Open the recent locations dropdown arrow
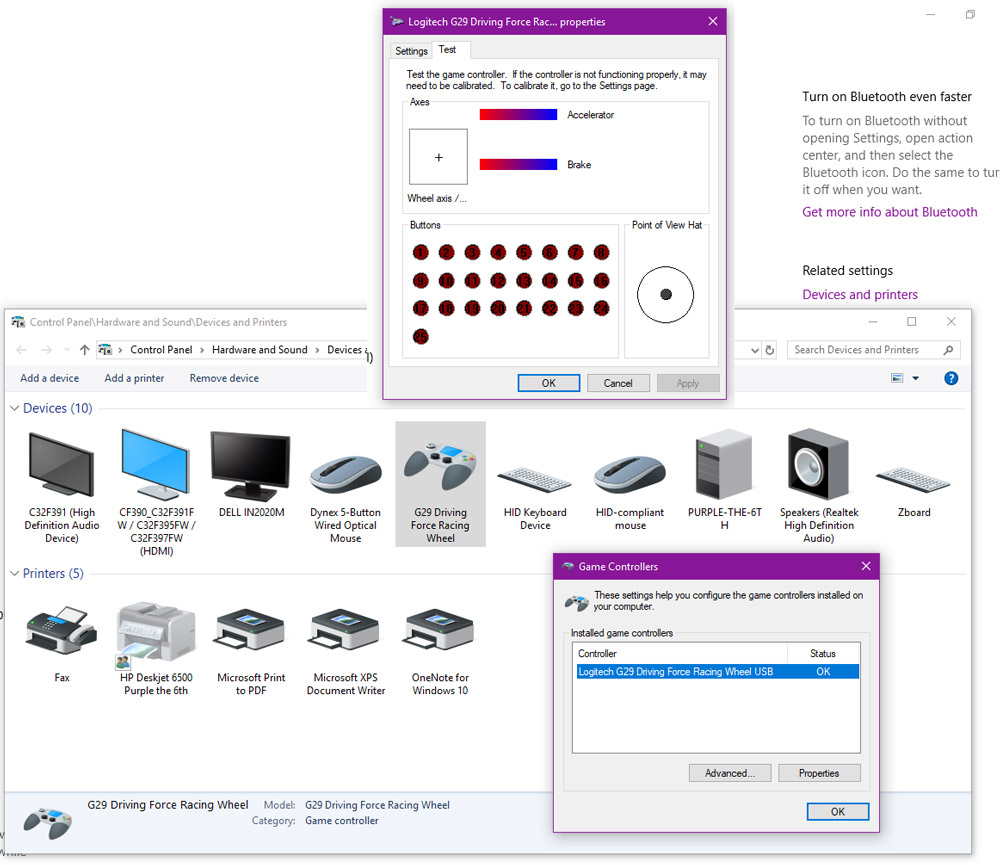 (x=67, y=350)
